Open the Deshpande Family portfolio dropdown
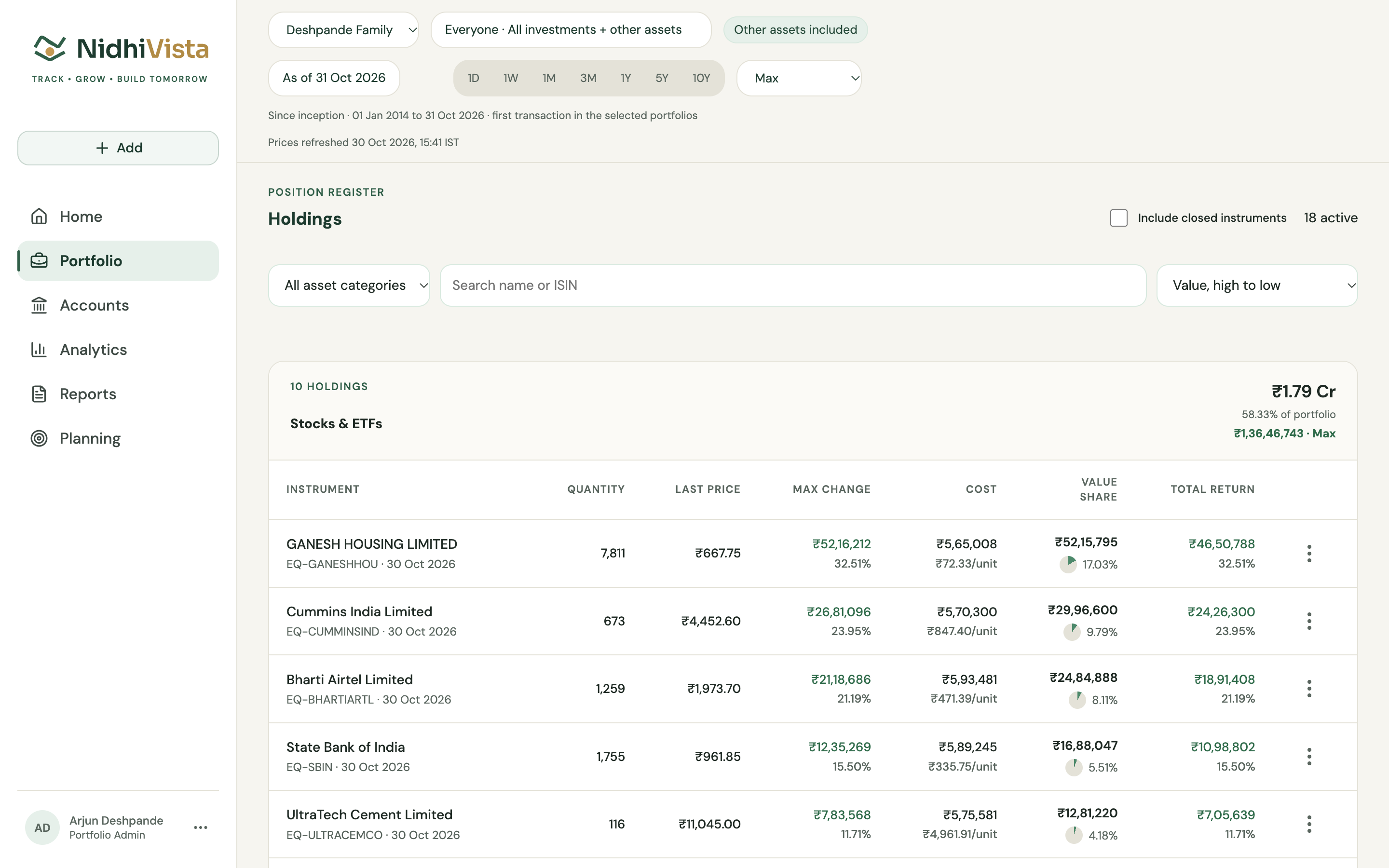1389x868 pixels. [x=343, y=30]
